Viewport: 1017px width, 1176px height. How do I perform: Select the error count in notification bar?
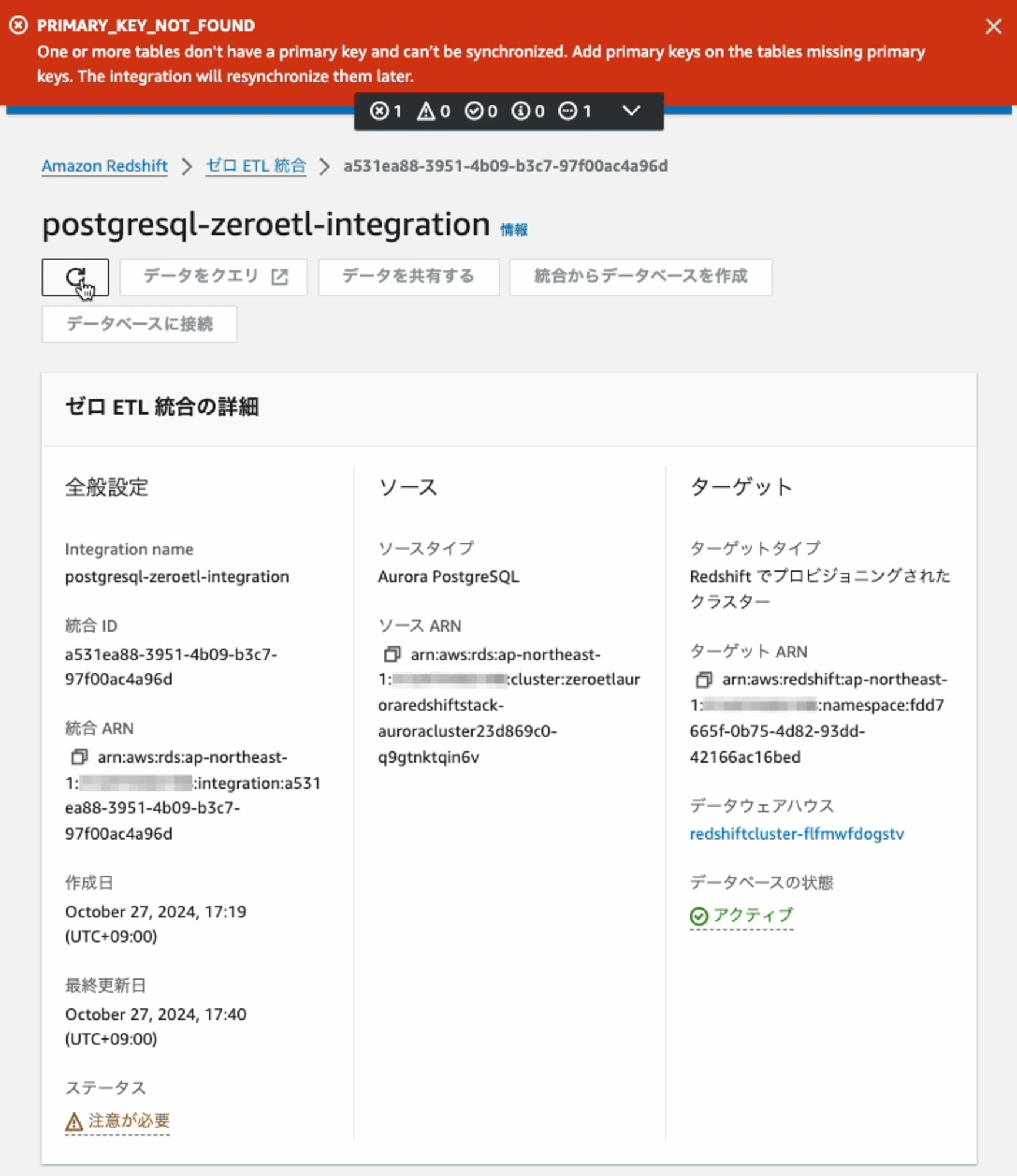tap(386, 111)
